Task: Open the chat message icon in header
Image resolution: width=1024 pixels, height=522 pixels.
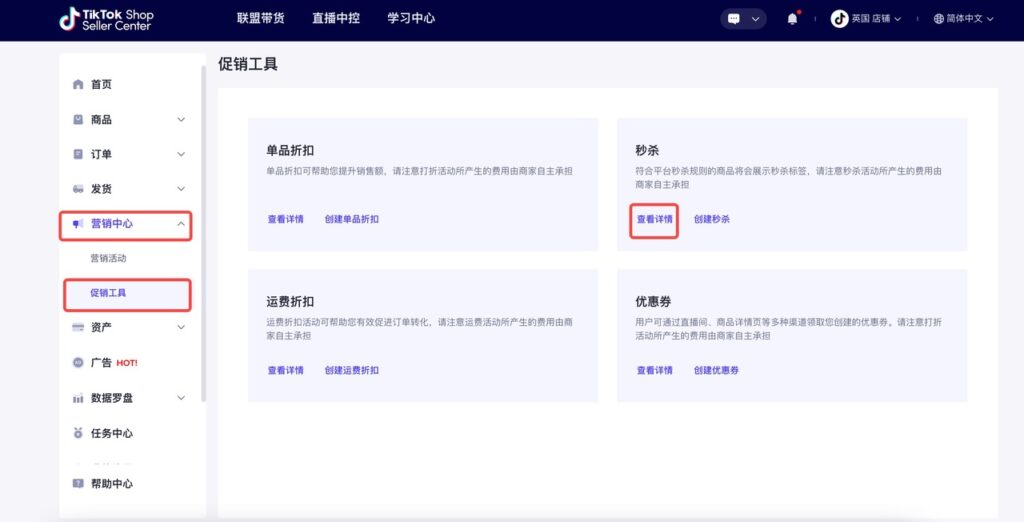Action: tap(734, 19)
